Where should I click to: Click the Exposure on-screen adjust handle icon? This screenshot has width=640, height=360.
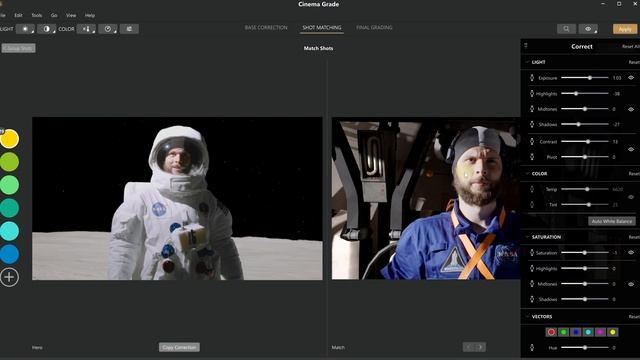point(532,78)
